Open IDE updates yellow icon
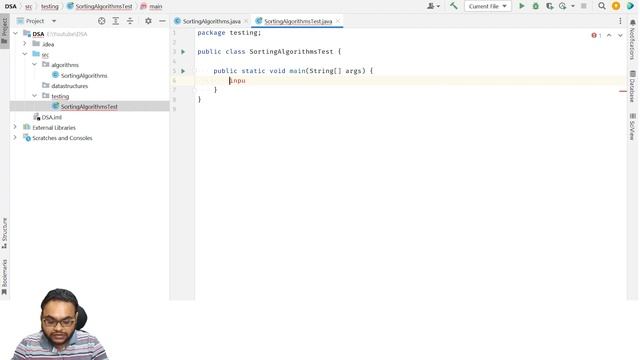 (x=616, y=6)
